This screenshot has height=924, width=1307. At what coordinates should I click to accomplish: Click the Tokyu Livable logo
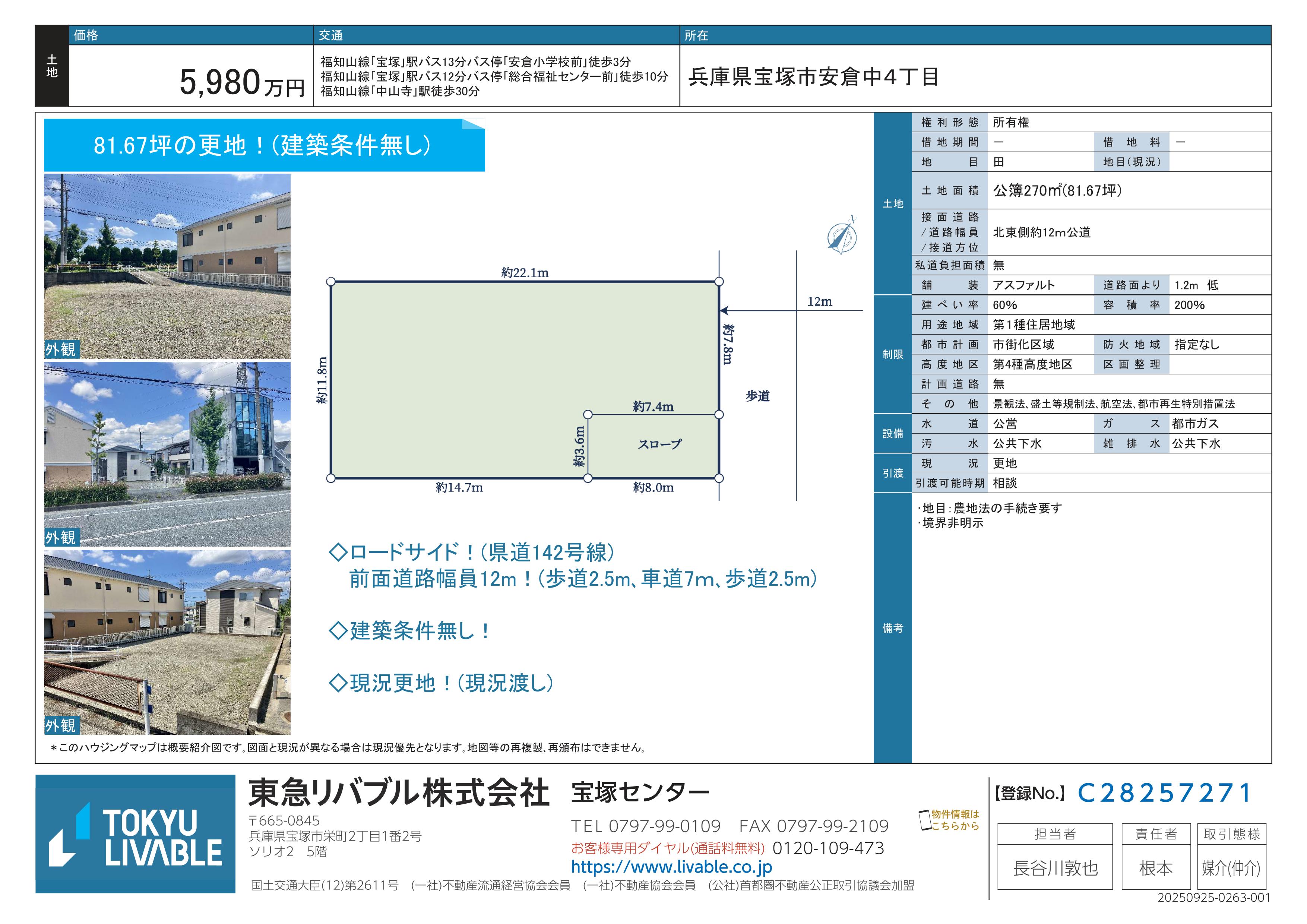[136, 833]
